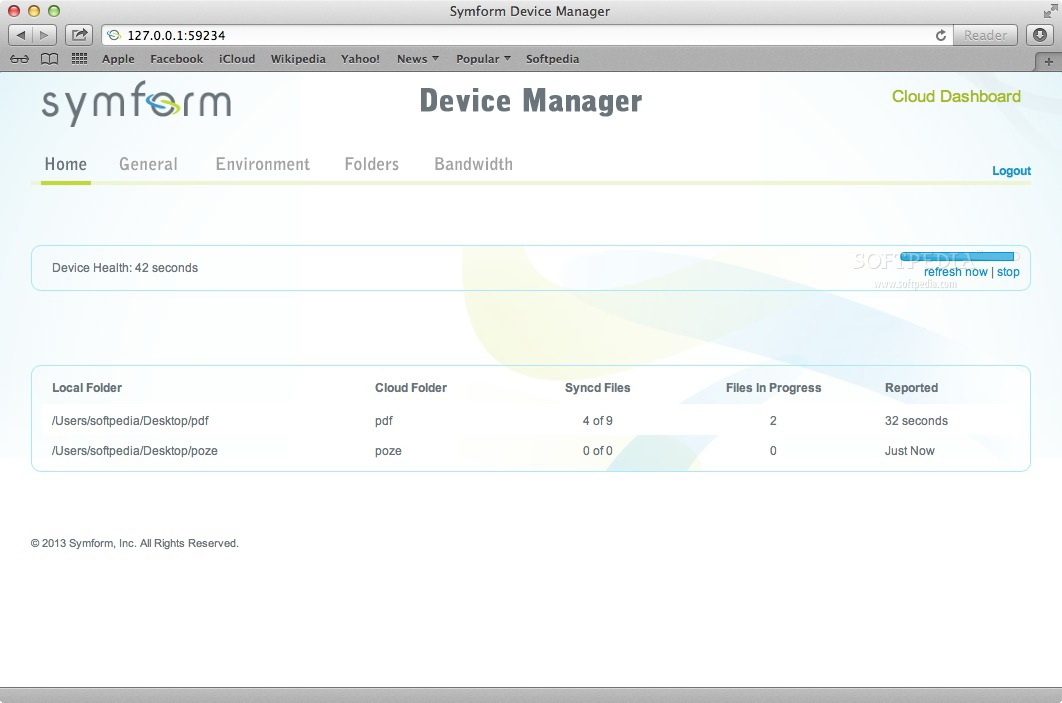This screenshot has height=703, width=1062.
Task: Expand the Popular bookmarks dropdown
Action: [x=483, y=59]
